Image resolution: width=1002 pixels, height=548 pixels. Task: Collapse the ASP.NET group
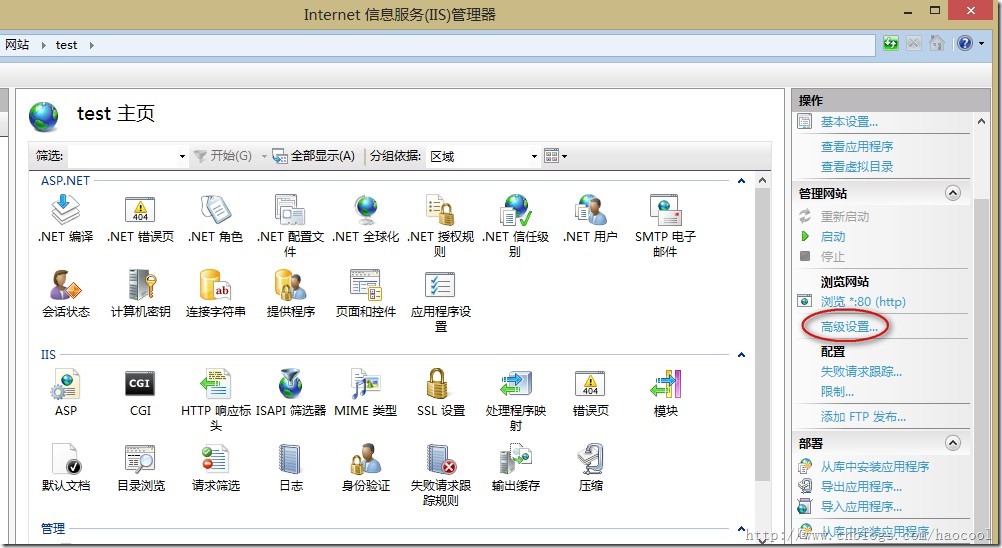741,181
